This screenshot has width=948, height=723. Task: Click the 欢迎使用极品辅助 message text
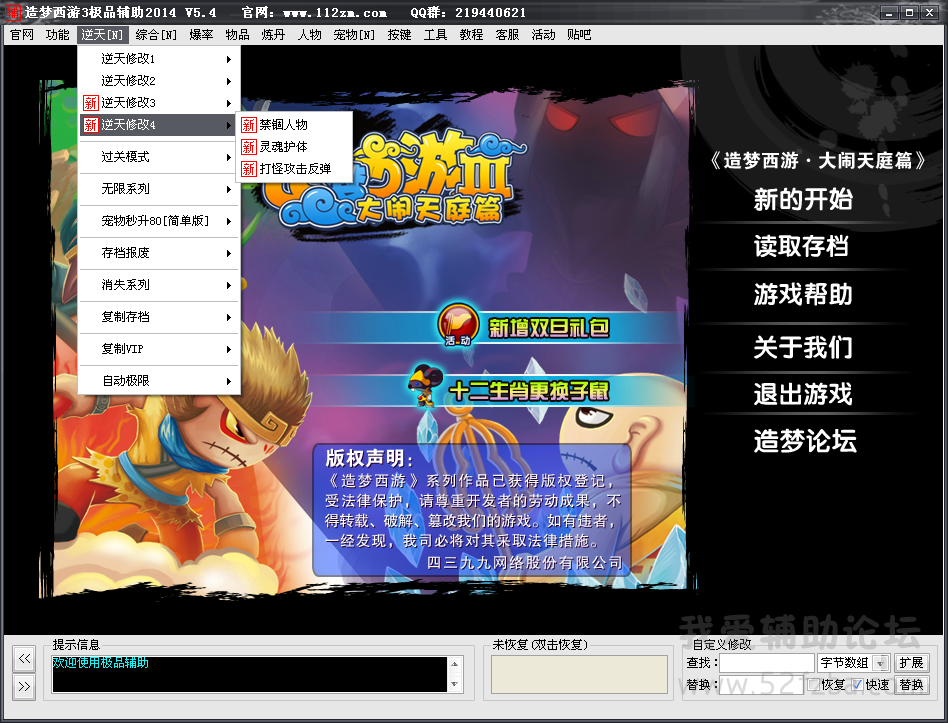[x=100, y=663]
